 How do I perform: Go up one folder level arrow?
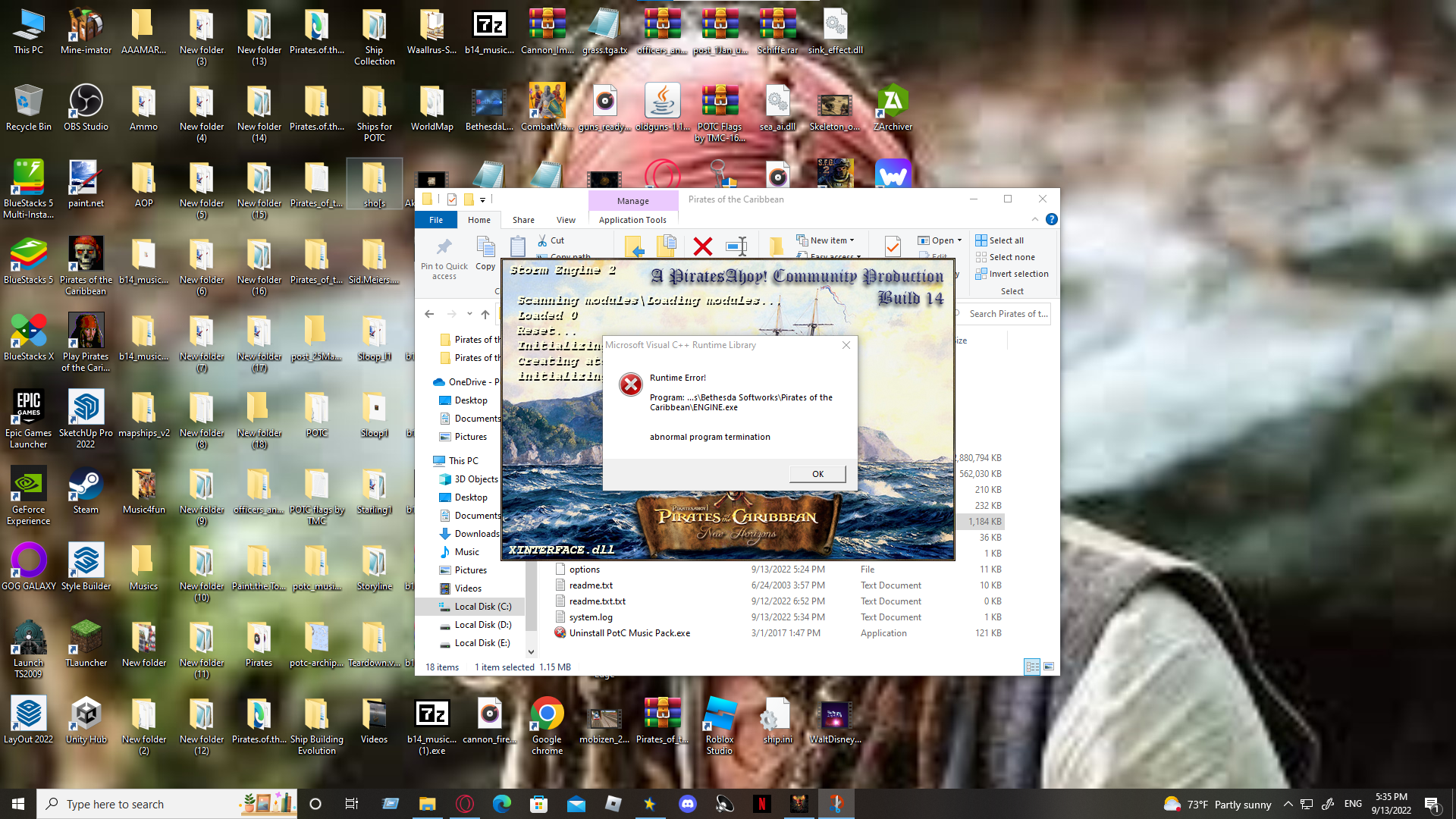(x=485, y=314)
